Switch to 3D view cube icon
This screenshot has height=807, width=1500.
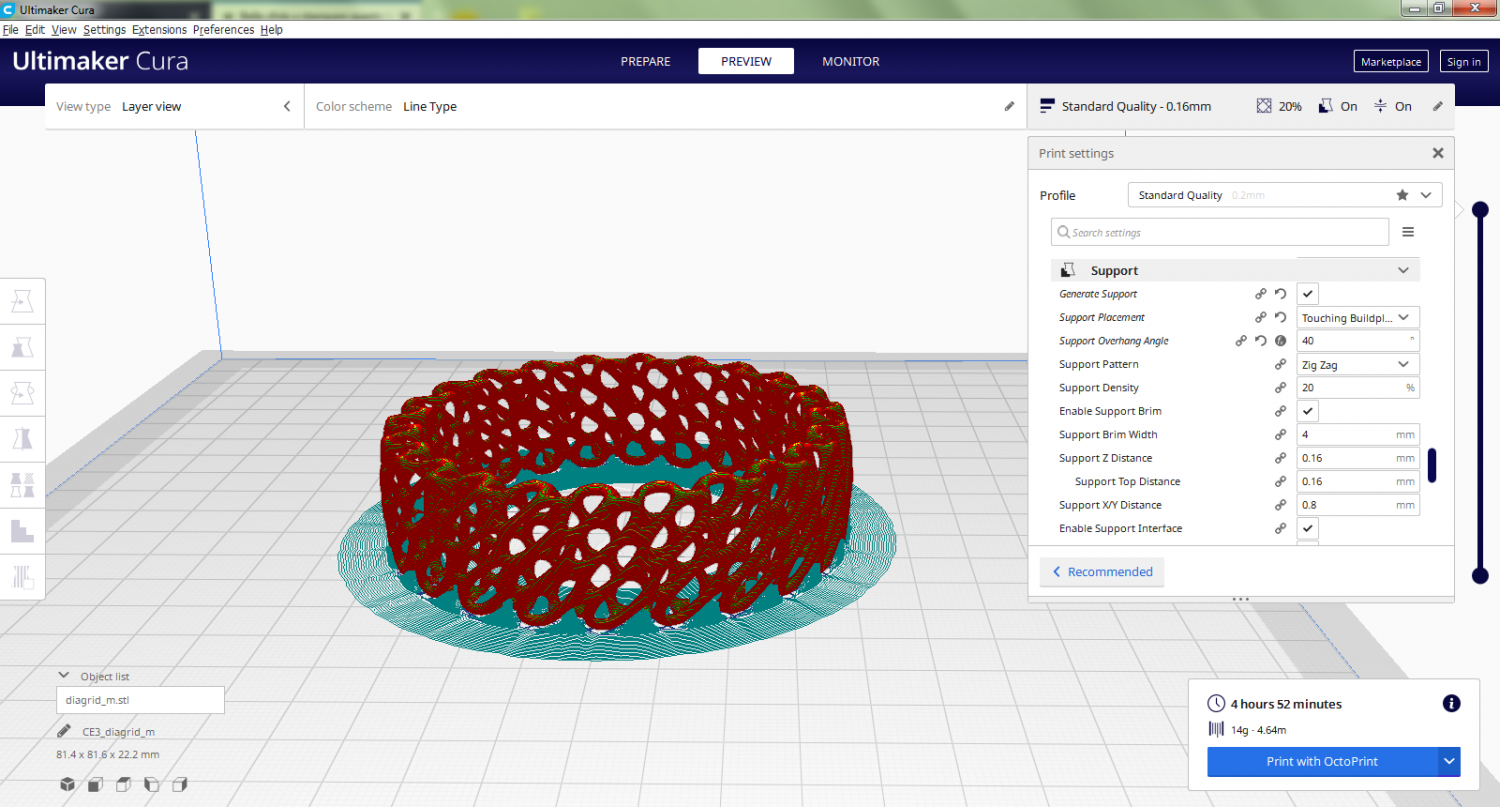point(66,784)
